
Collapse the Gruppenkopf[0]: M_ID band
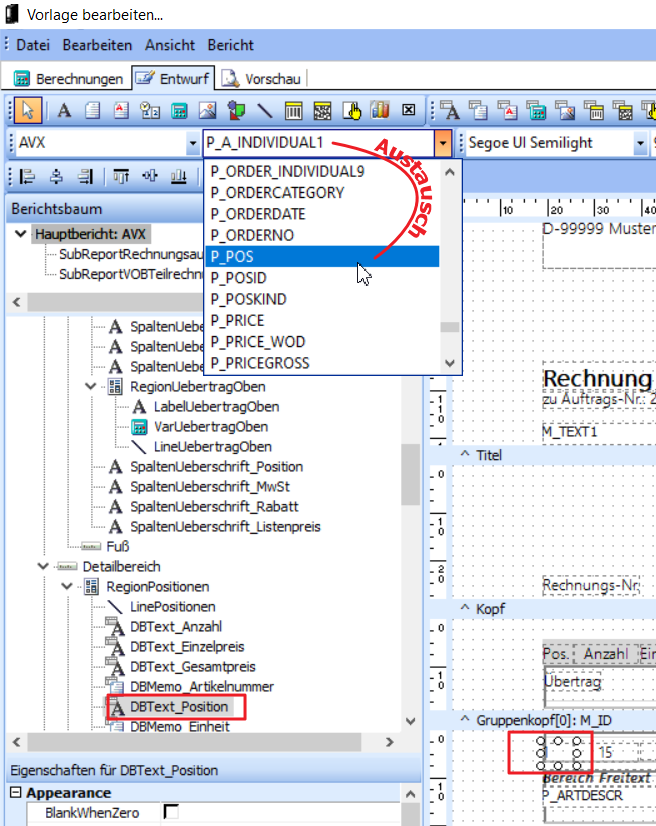click(x=465, y=719)
